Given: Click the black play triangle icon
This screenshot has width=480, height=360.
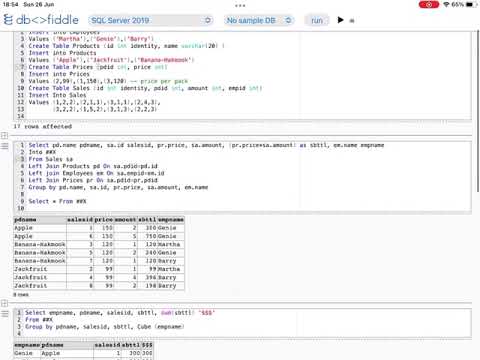Looking at the screenshot, I should tap(340, 20).
